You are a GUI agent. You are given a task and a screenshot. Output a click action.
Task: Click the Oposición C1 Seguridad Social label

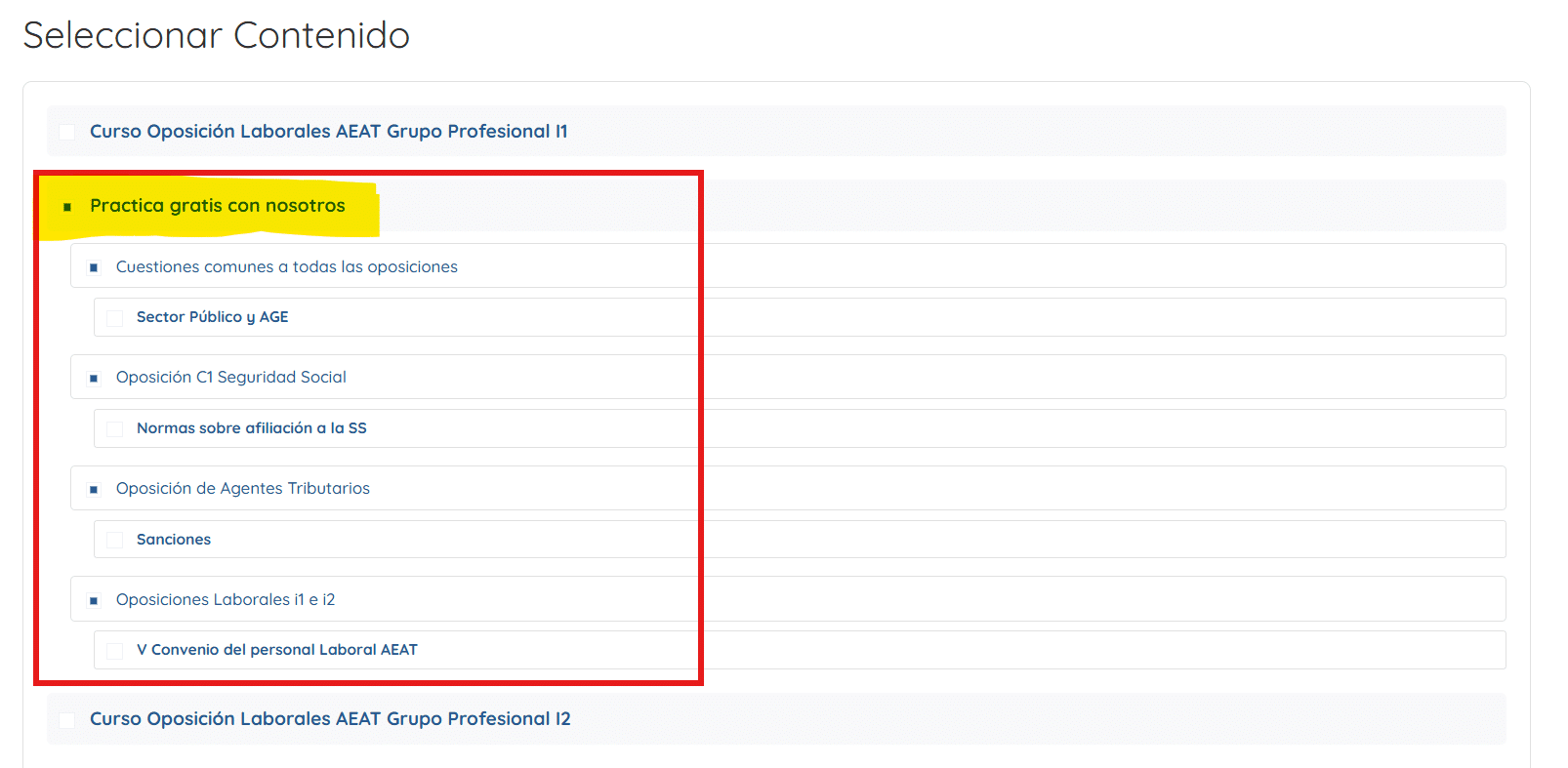click(230, 378)
